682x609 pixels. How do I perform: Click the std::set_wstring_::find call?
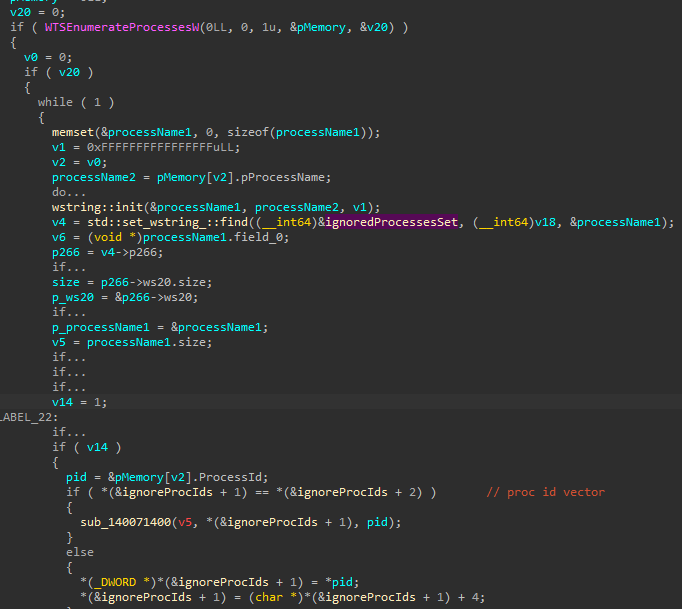pos(167,222)
